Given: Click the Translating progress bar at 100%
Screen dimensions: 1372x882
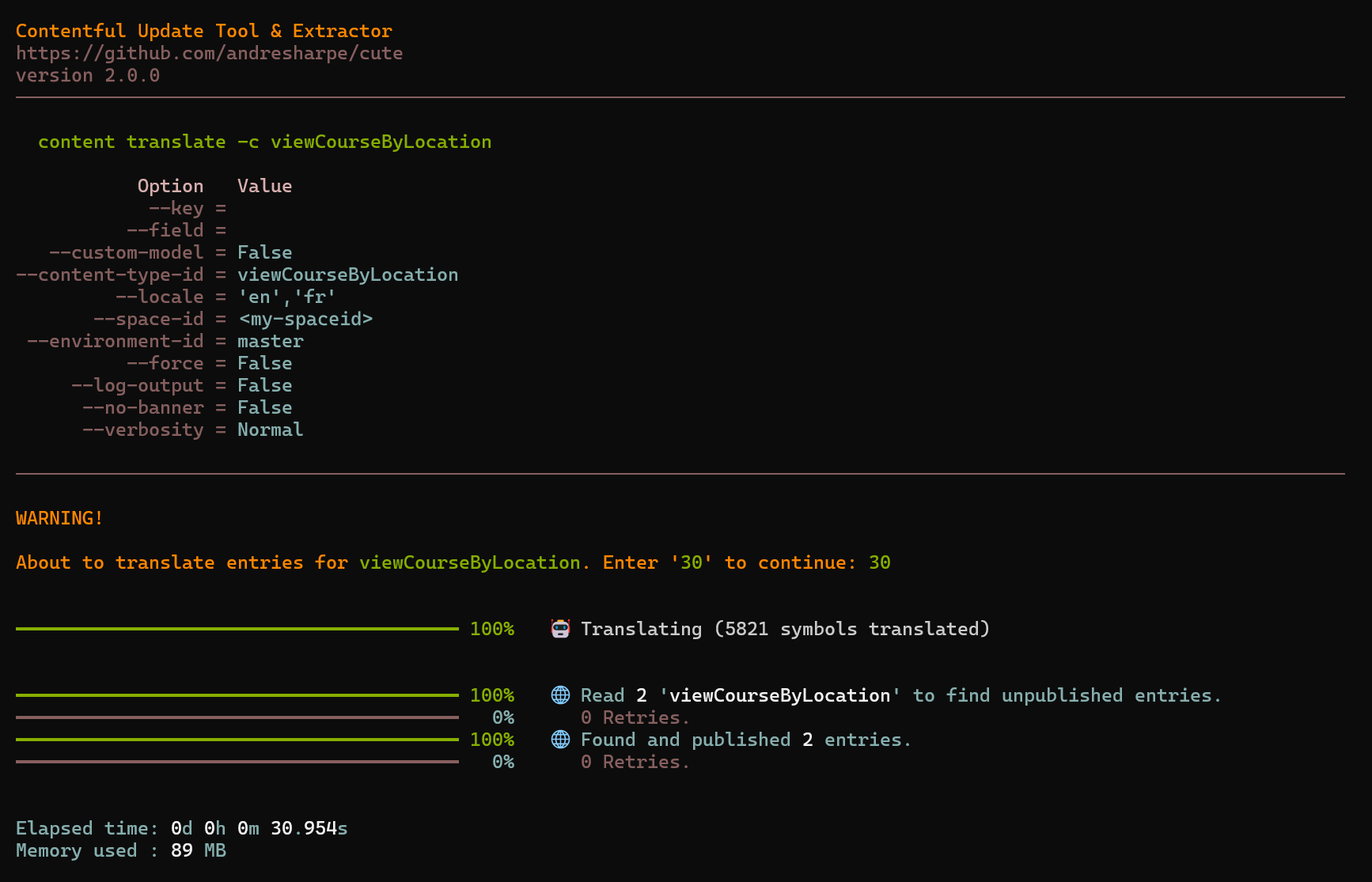Looking at the screenshot, I should click(237, 629).
